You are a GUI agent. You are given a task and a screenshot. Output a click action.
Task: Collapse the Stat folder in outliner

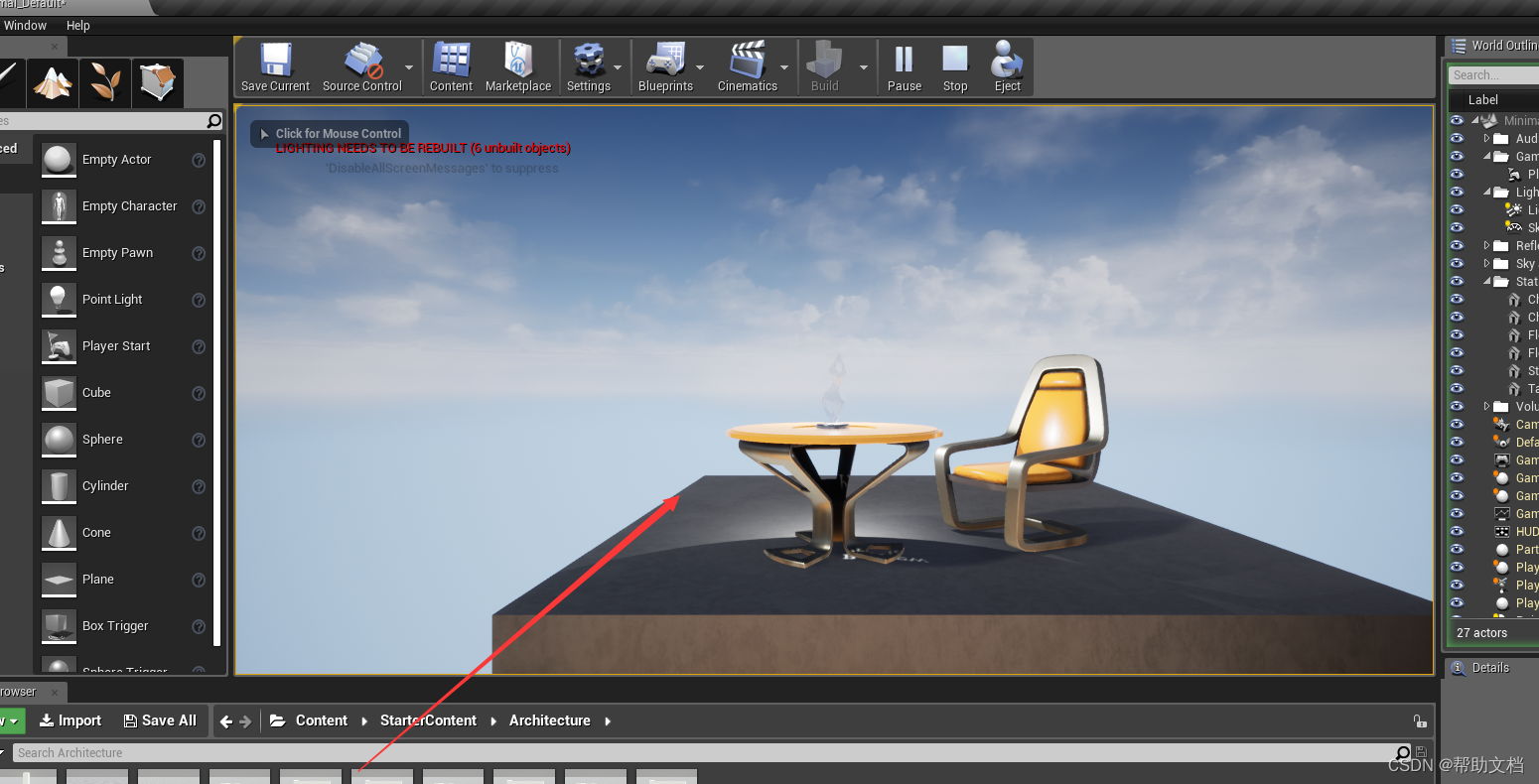[1486, 282]
